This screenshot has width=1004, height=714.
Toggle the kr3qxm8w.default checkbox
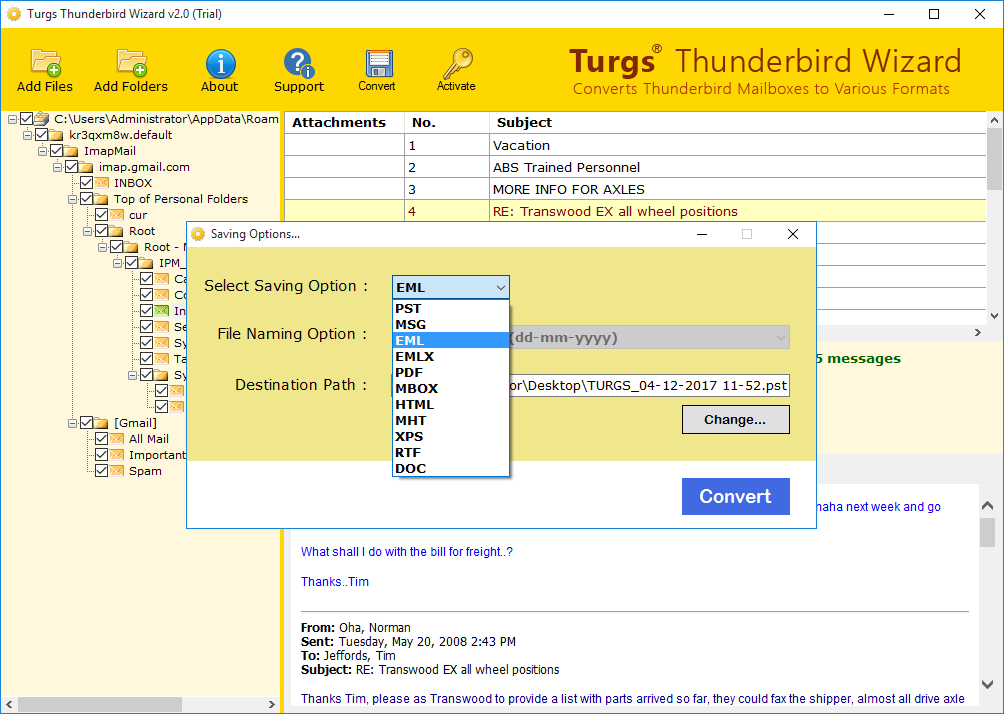pos(42,135)
